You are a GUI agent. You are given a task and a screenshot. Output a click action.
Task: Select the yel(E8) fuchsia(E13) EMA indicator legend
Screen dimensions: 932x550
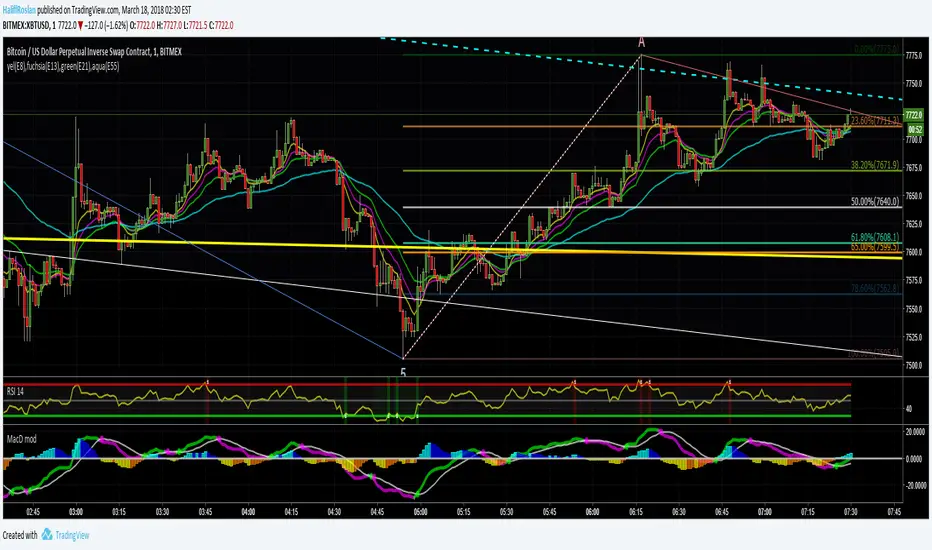[63, 66]
